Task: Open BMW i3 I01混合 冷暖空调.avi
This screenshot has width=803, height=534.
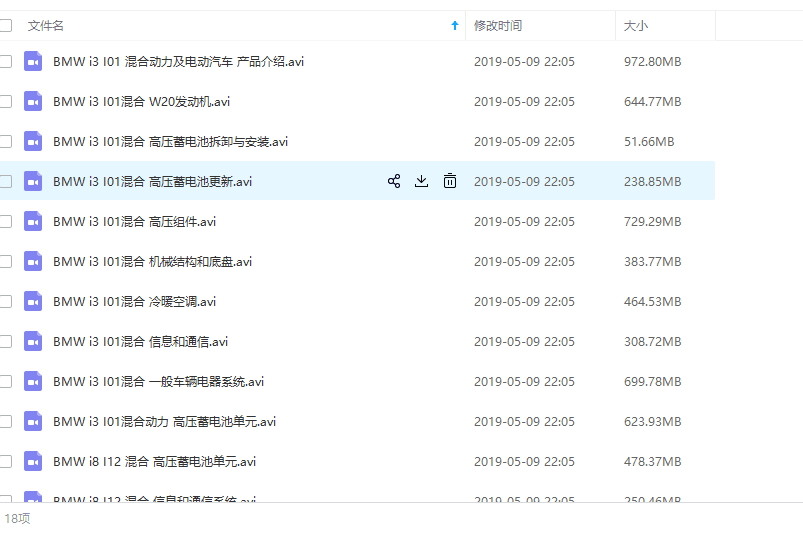Action: (134, 301)
